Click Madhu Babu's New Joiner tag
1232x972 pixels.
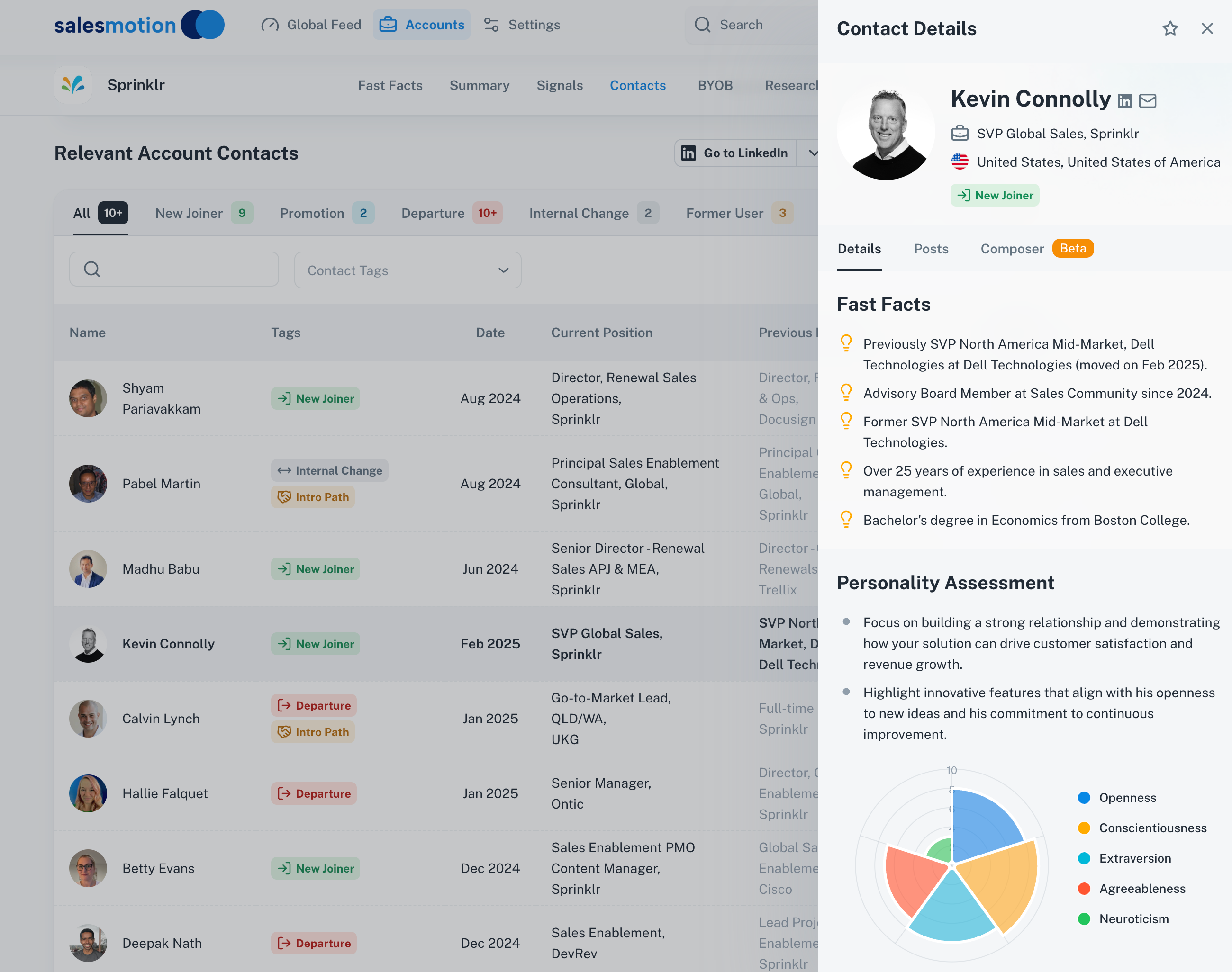(316, 569)
